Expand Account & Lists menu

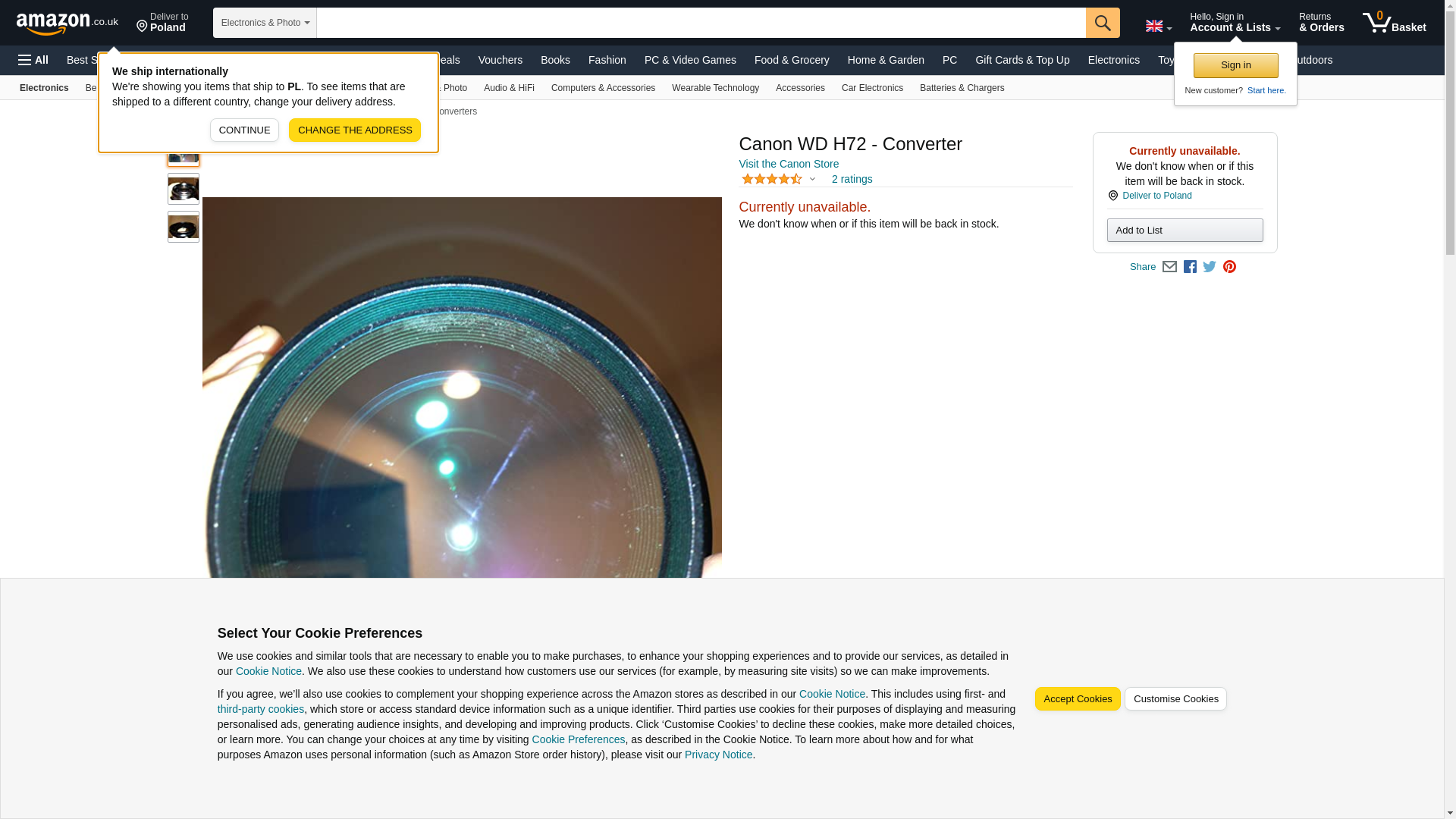(1235, 23)
